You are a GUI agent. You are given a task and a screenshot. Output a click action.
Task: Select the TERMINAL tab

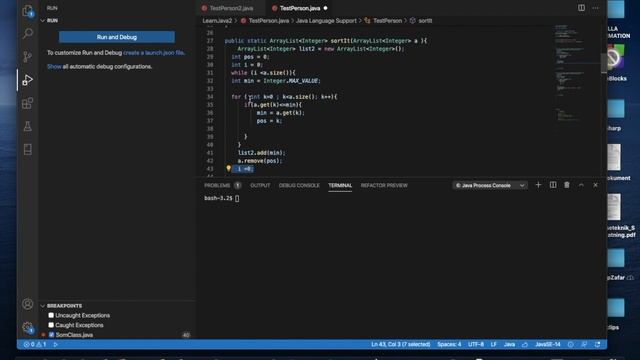[340, 185]
